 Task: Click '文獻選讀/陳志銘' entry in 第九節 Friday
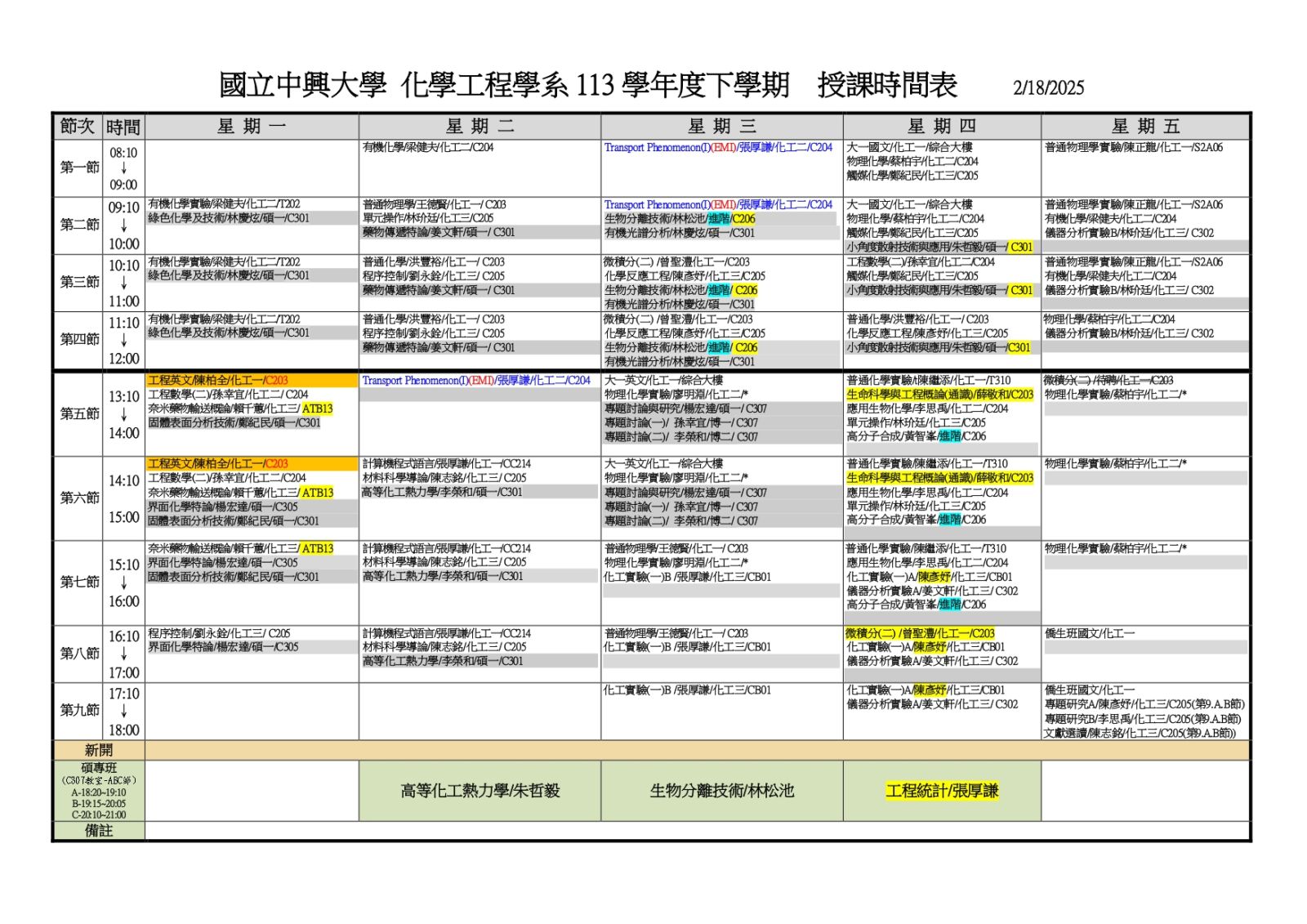coord(1140,734)
